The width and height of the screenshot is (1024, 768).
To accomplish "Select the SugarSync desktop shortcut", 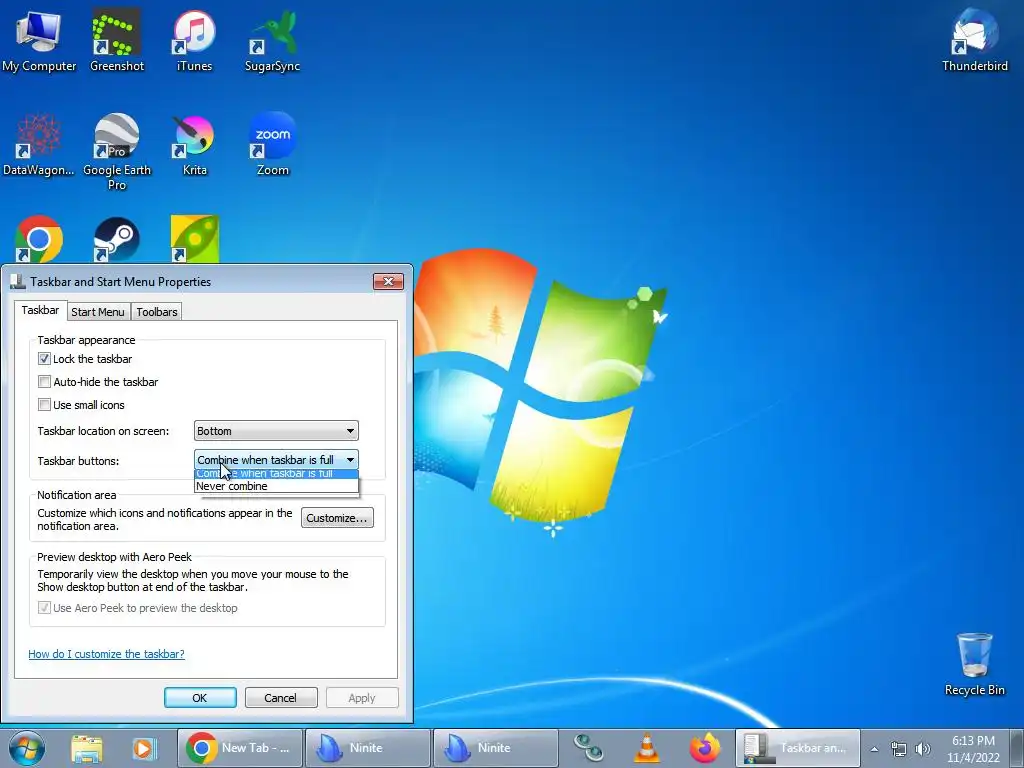I will 272,40.
